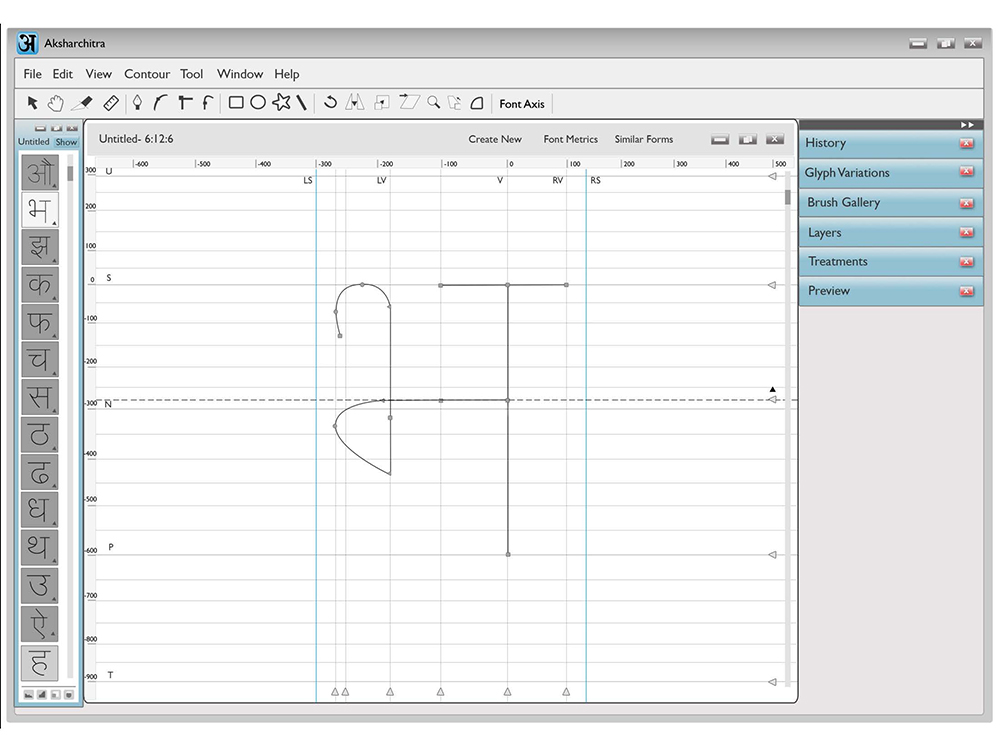Open the Window menu

[x=240, y=74]
